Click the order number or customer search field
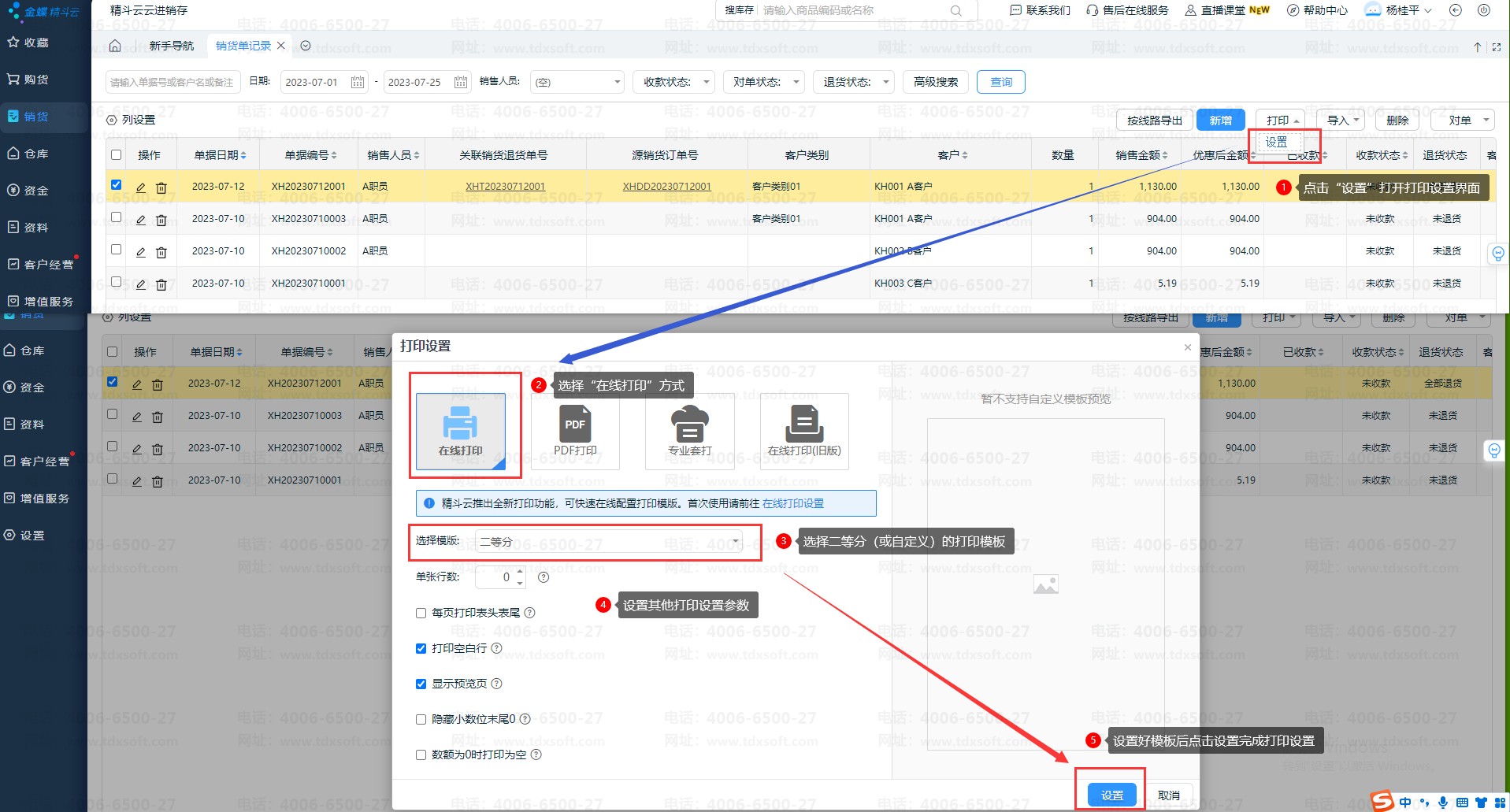Image resolution: width=1510 pixels, height=812 pixels. [x=172, y=82]
